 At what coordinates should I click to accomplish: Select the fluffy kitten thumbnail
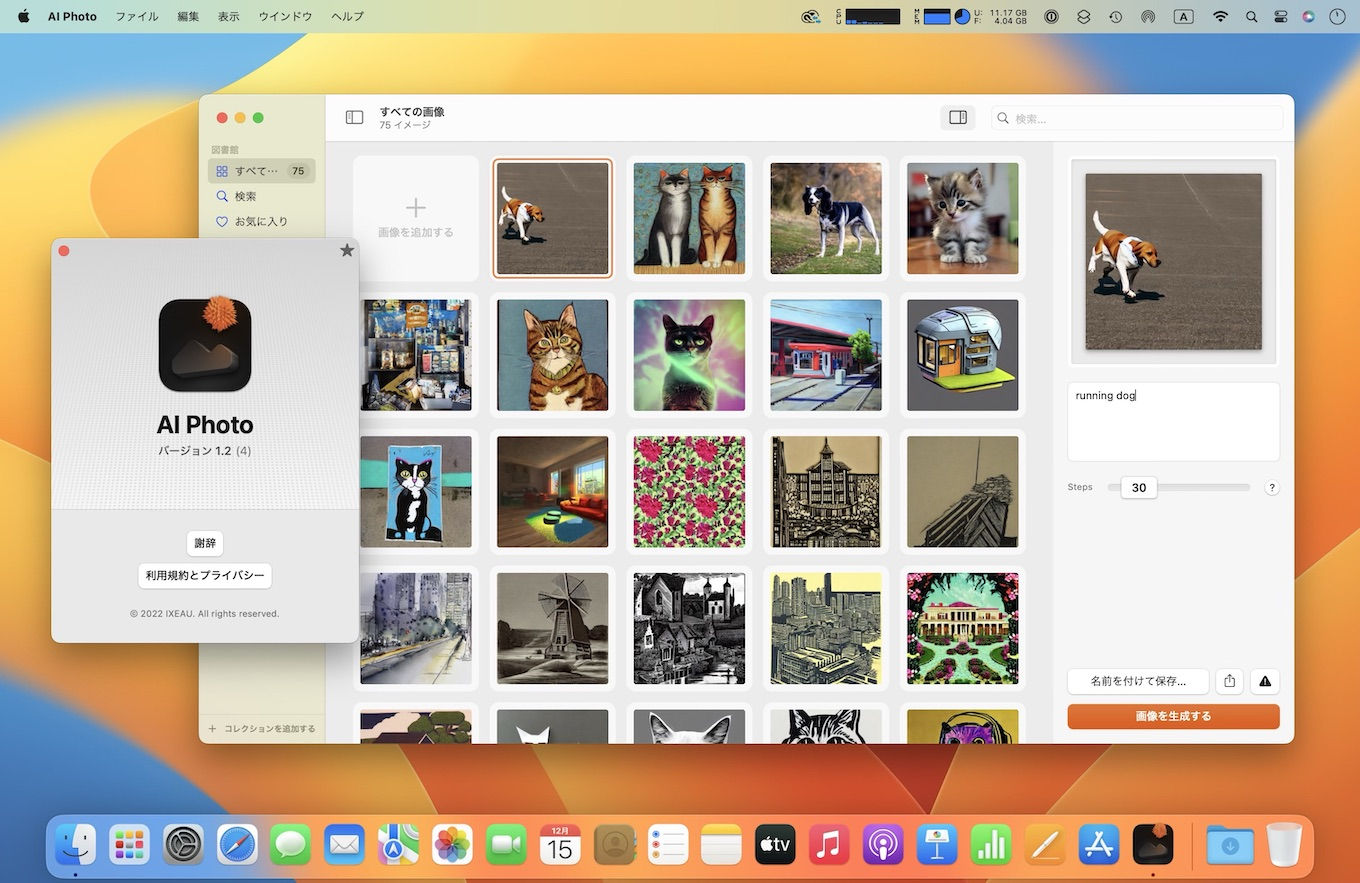tap(963, 218)
